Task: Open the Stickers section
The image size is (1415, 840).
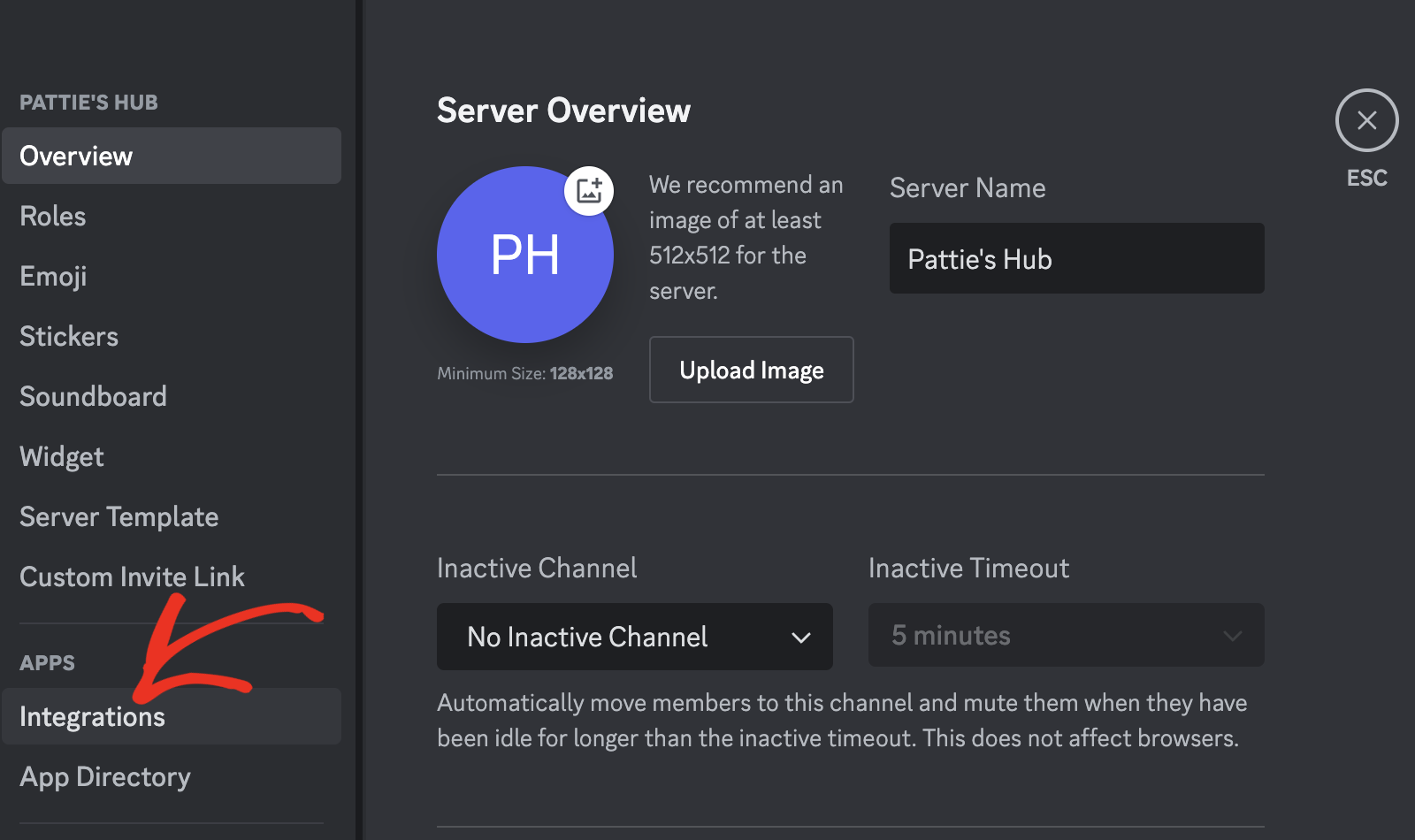Action: click(69, 337)
